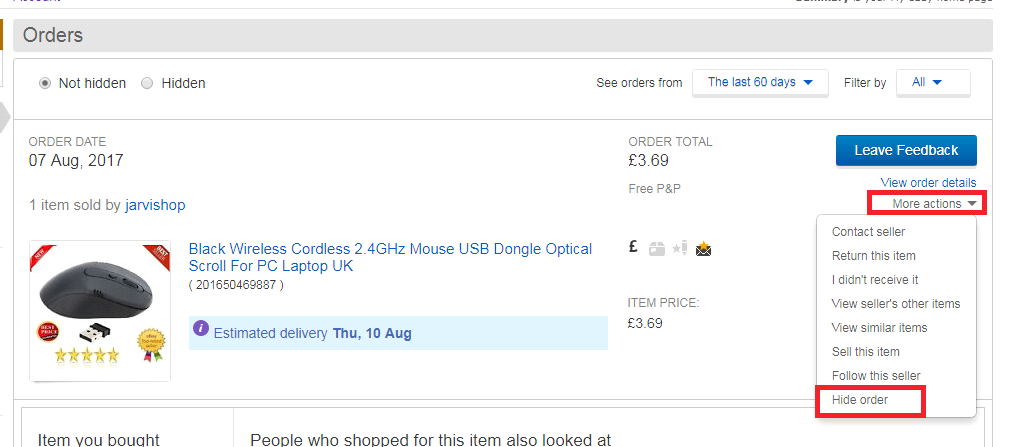Select Sell this item menu entry
Screen dimensions: 1017x447
tap(865, 352)
